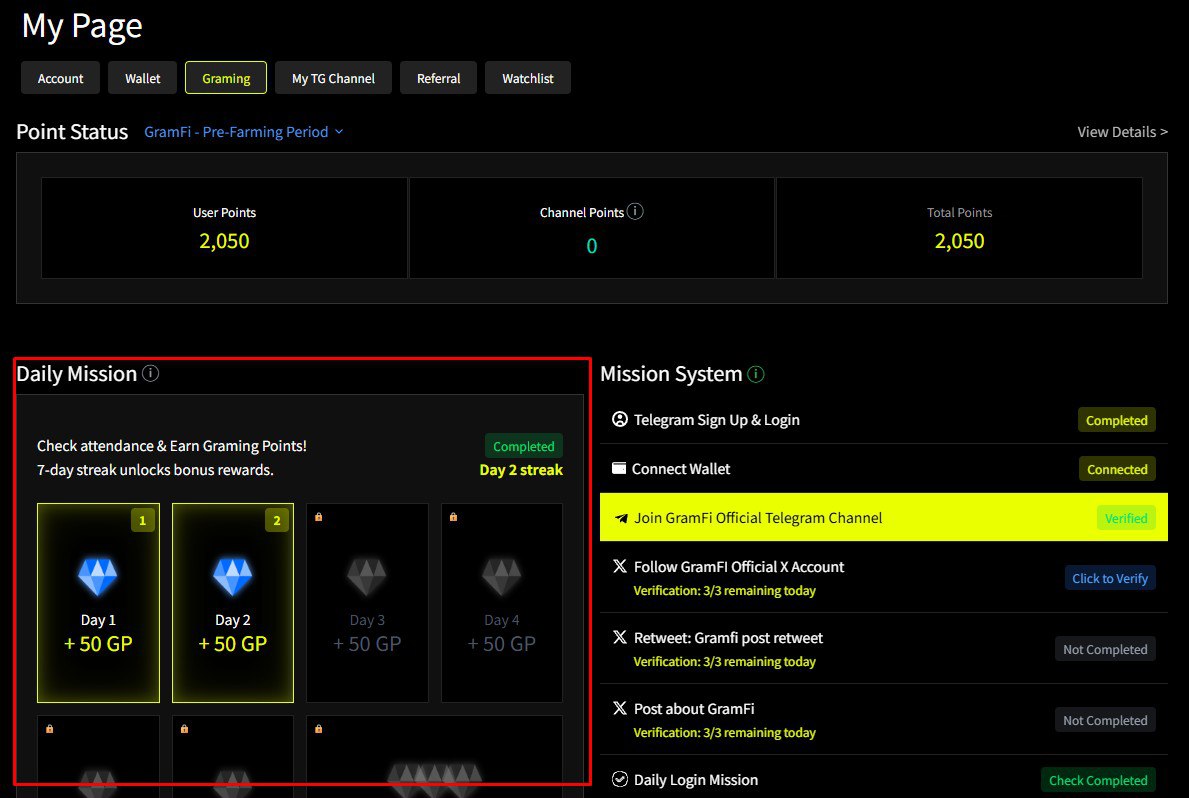1189x798 pixels.
Task: Click the Channel Points info icon
Action: 635,212
